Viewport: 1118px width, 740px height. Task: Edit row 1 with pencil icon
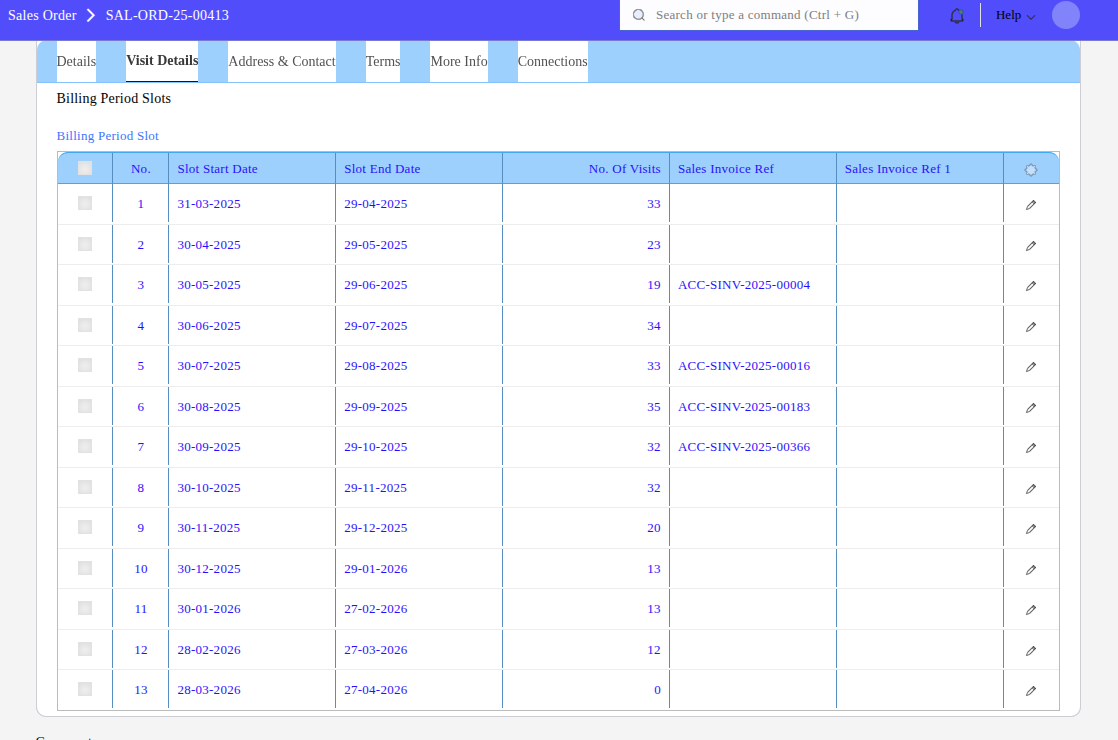(x=1031, y=205)
